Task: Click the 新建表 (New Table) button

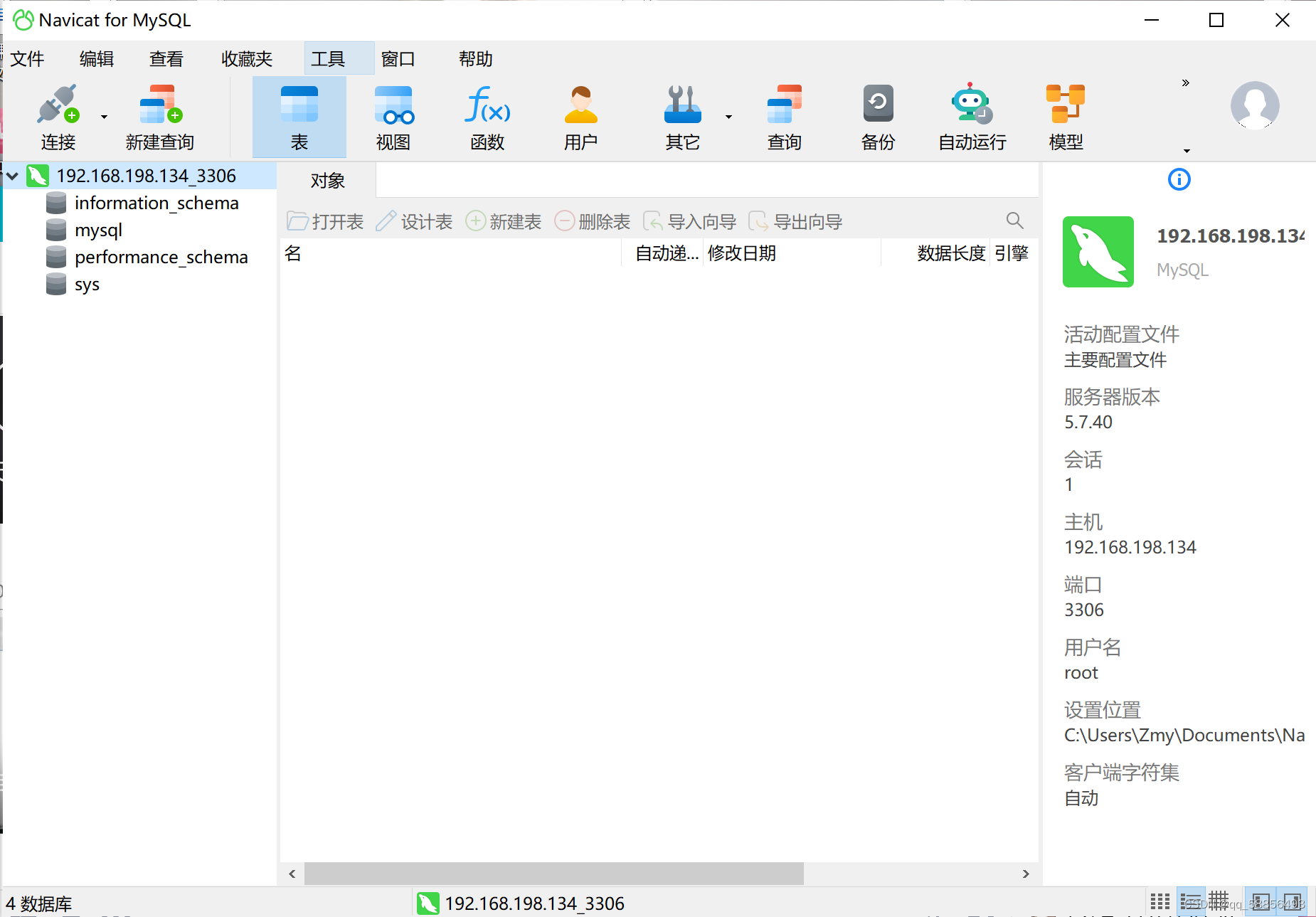Action: click(x=503, y=221)
